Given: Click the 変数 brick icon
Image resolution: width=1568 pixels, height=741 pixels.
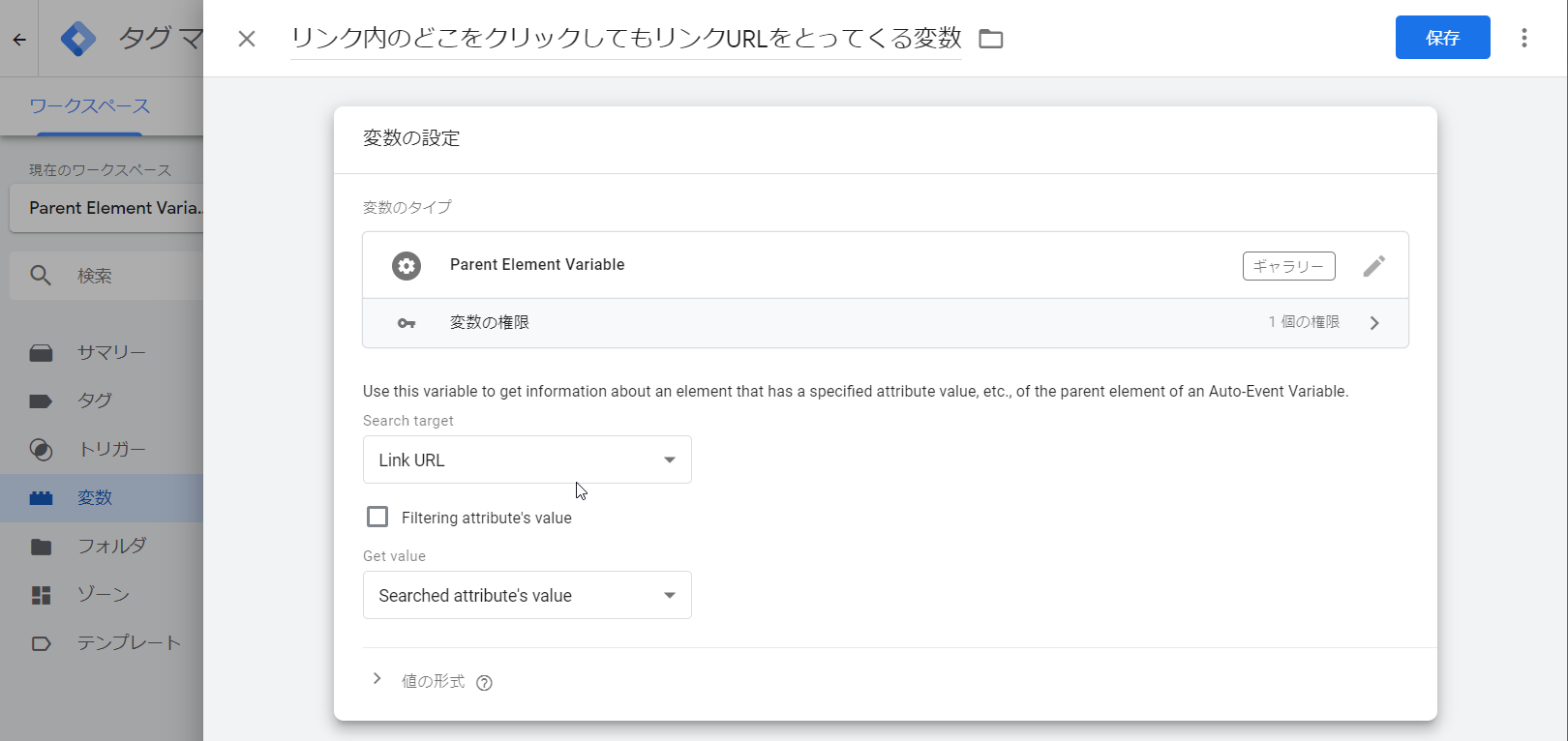Looking at the screenshot, I should pyautogui.click(x=41, y=498).
